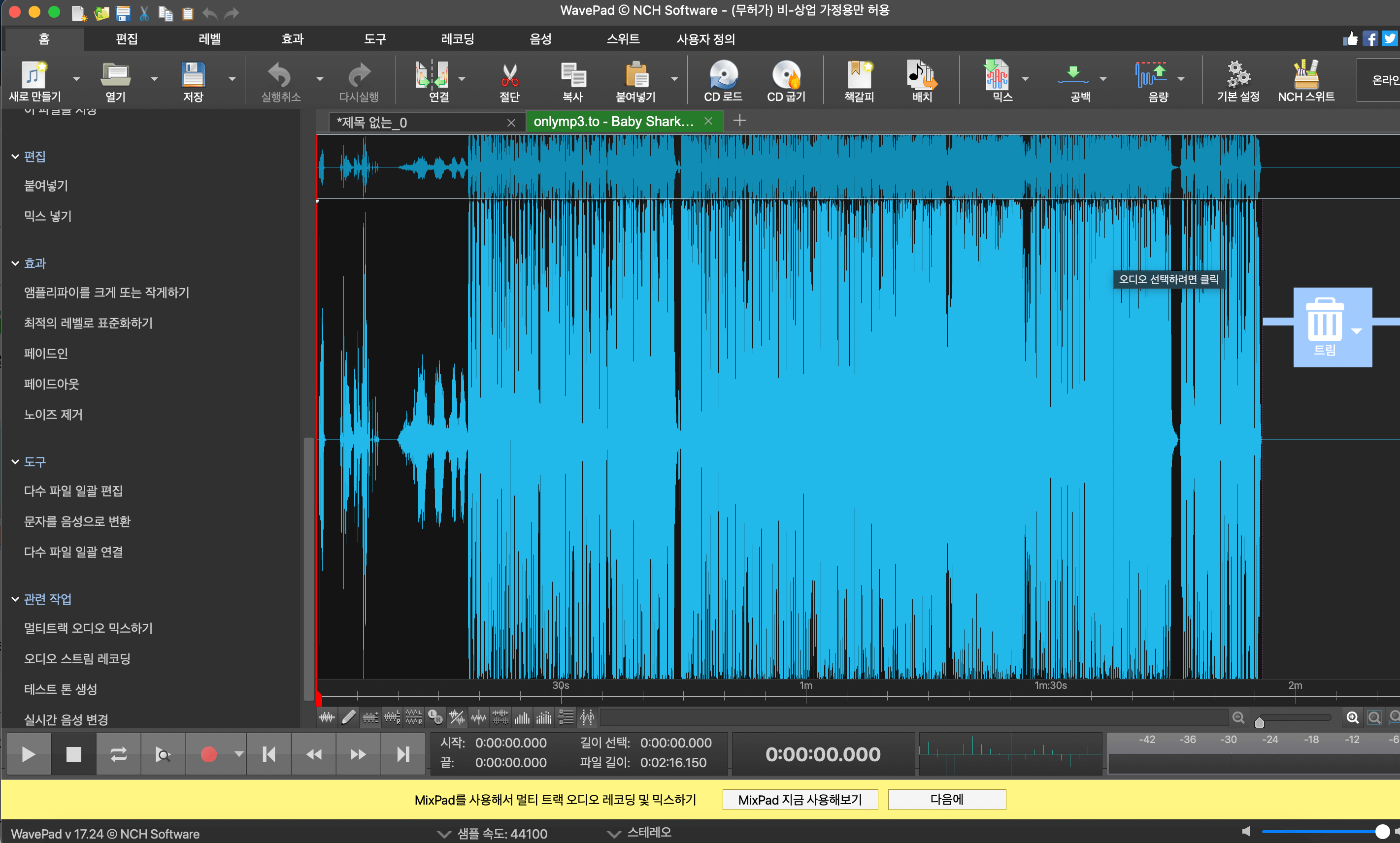This screenshot has width=1400, height=843.
Task: Click the MixPad 지금 사용해보기 button
Action: coord(800,799)
